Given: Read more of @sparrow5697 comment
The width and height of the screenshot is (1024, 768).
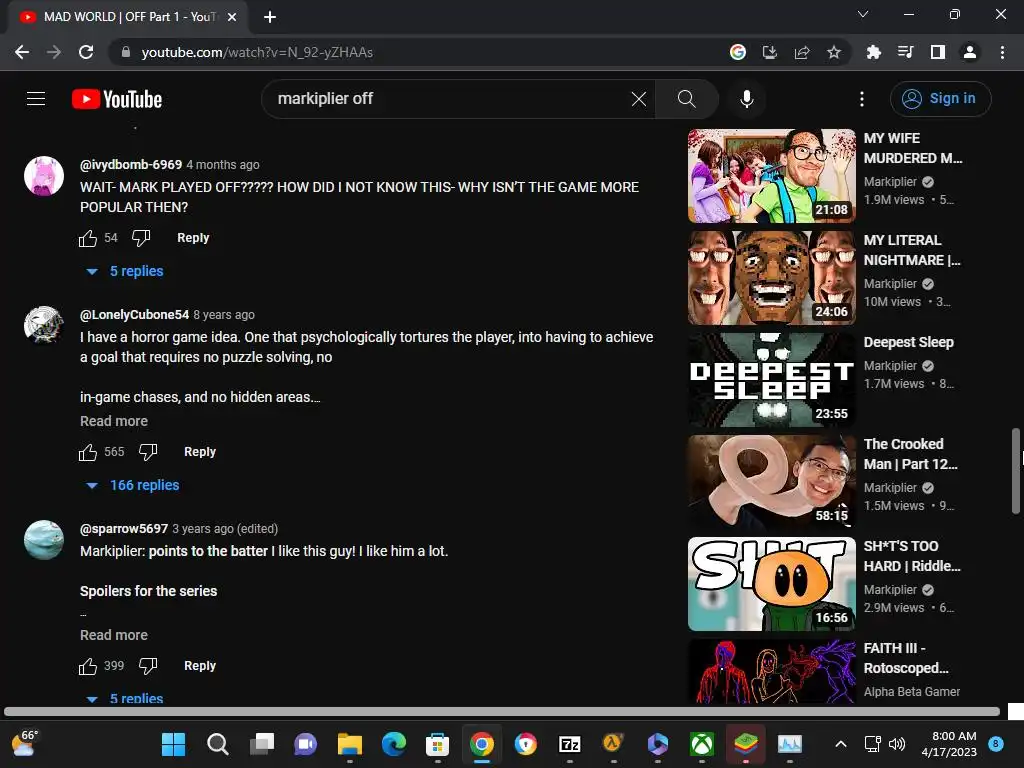Looking at the screenshot, I should point(114,635).
